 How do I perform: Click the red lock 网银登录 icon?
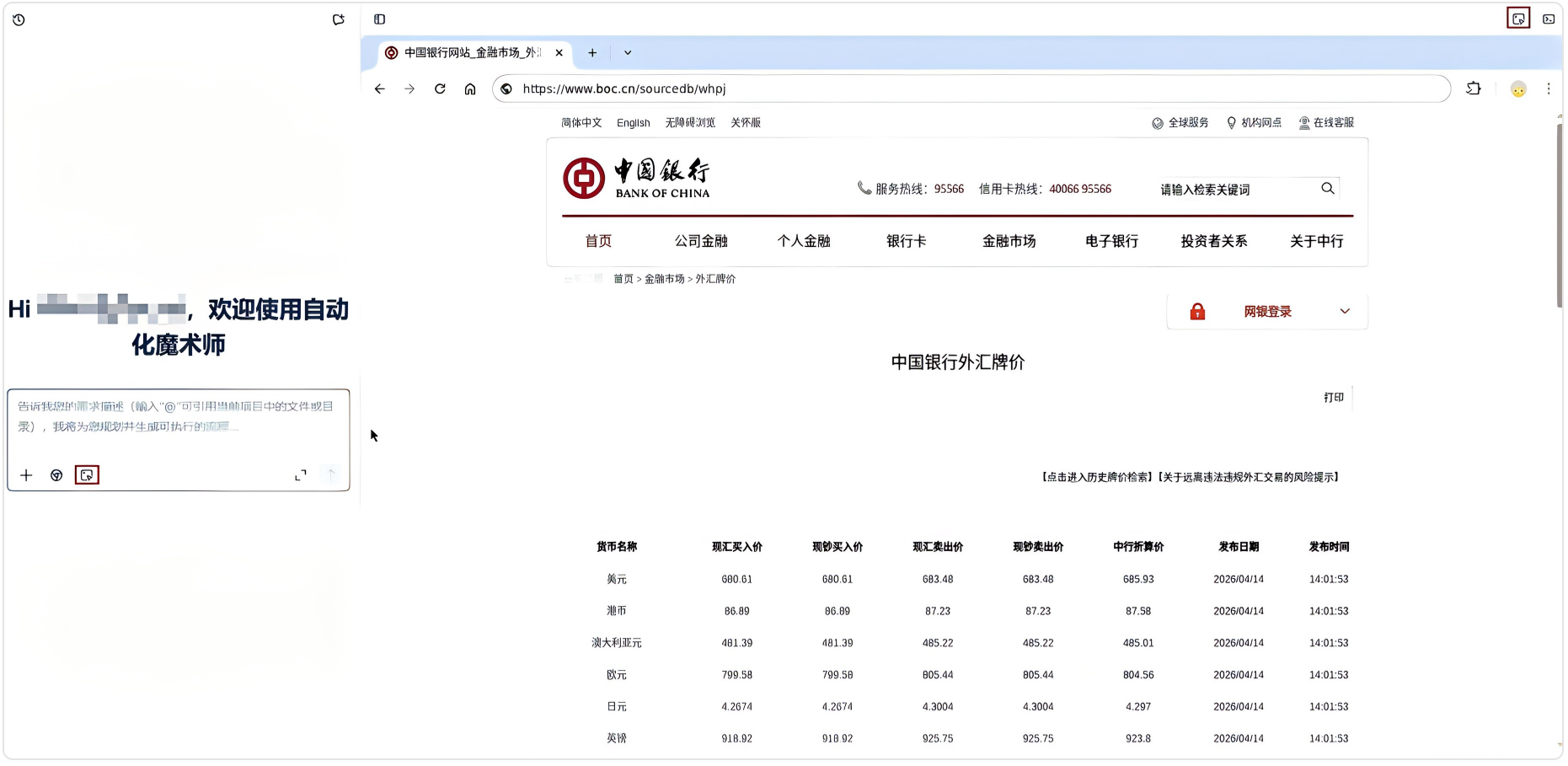pos(1197,312)
